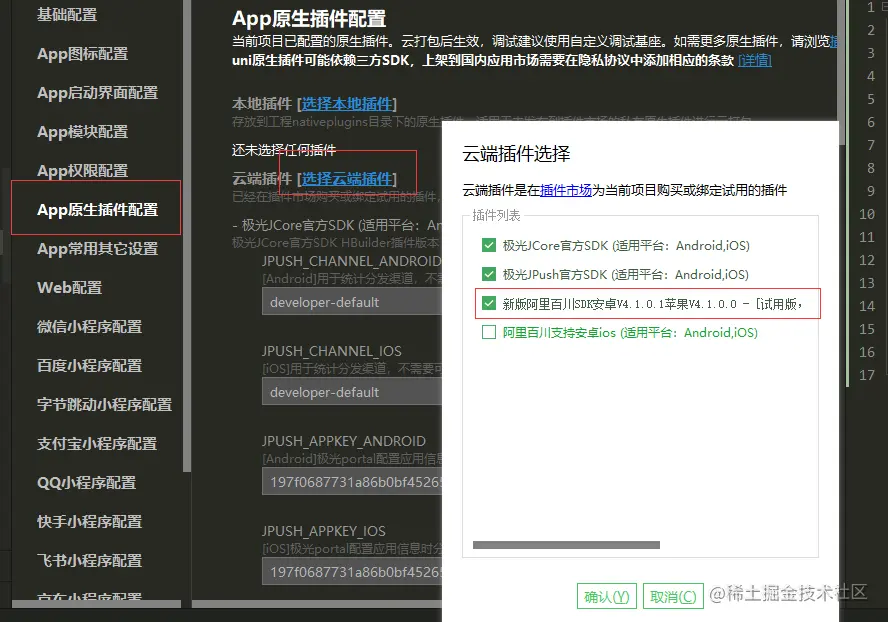Click 极光JPush官方SDK label in plugin list
888x622 pixels.
click(x=626, y=275)
